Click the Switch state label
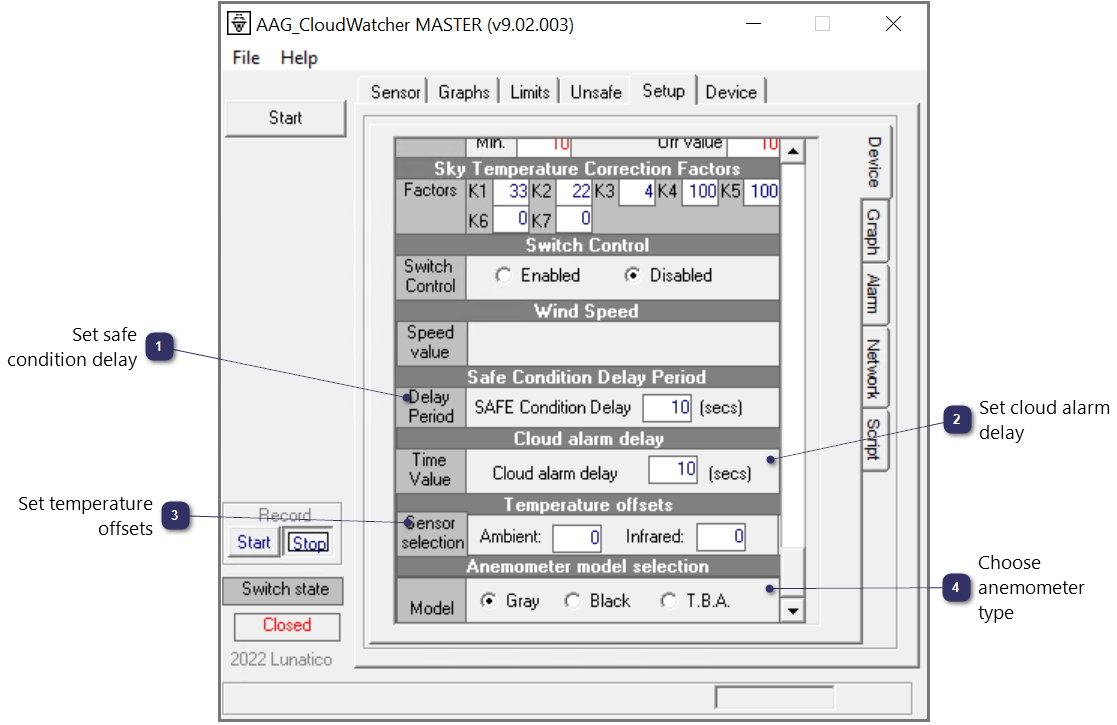This screenshot has width=1117, height=725. [x=283, y=590]
